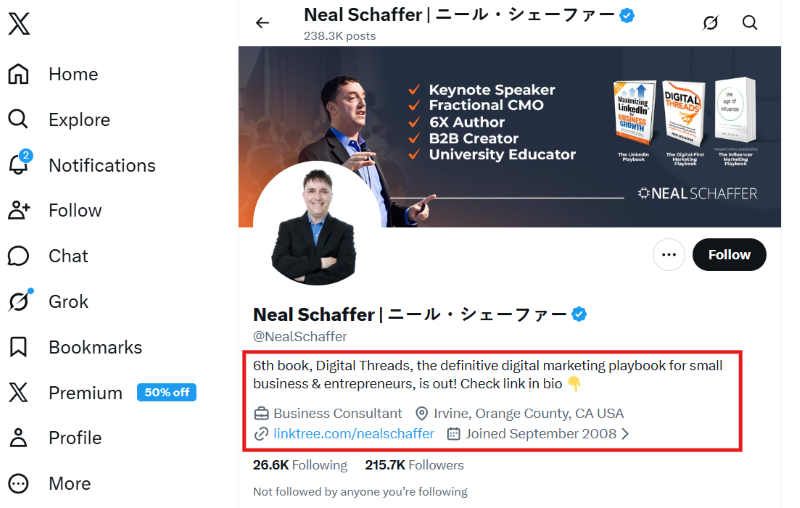This screenshot has width=800, height=508.
Task: View the 215.7K Followers list
Action: pos(414,465)
